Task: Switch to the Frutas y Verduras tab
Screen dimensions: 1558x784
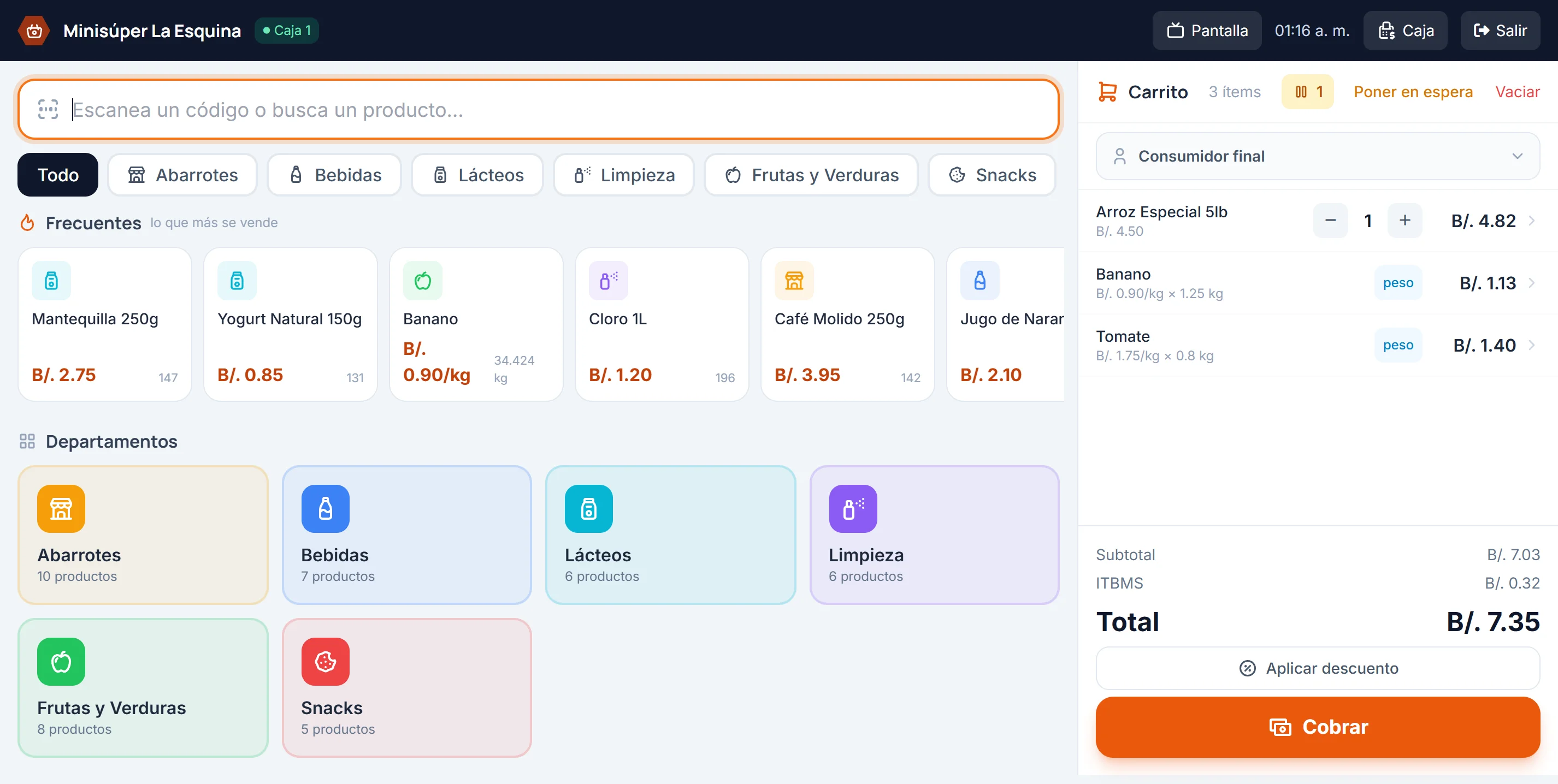Action: click(x=811, y=175)
